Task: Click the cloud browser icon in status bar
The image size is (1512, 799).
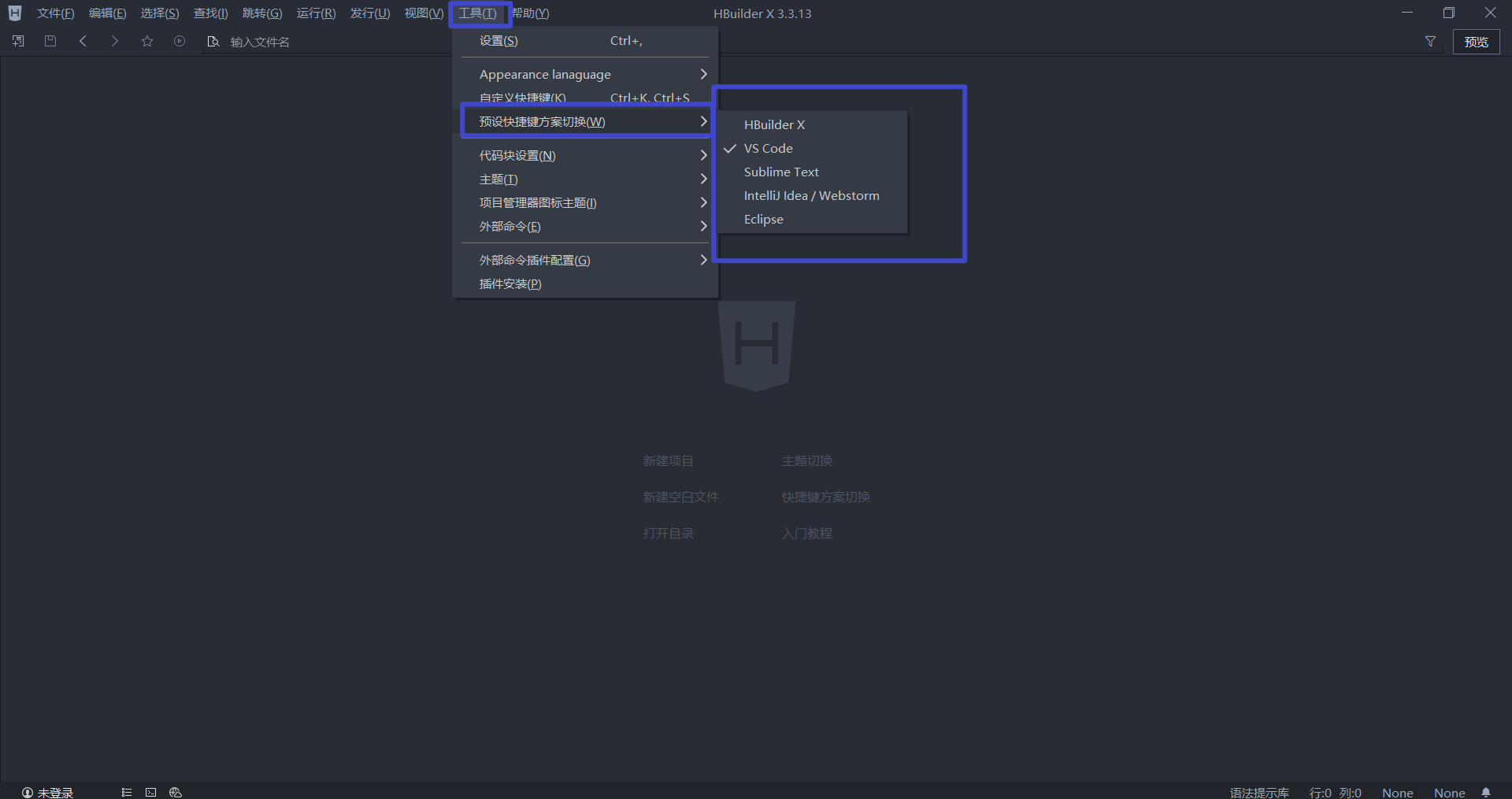Action: point(176,793)
